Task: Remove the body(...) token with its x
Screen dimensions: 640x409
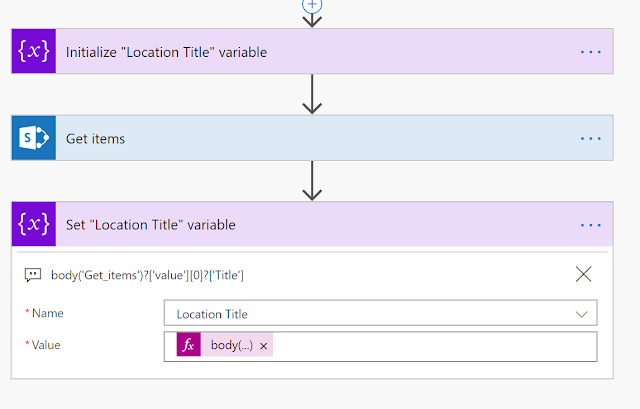Action: (x=263, y=346)
